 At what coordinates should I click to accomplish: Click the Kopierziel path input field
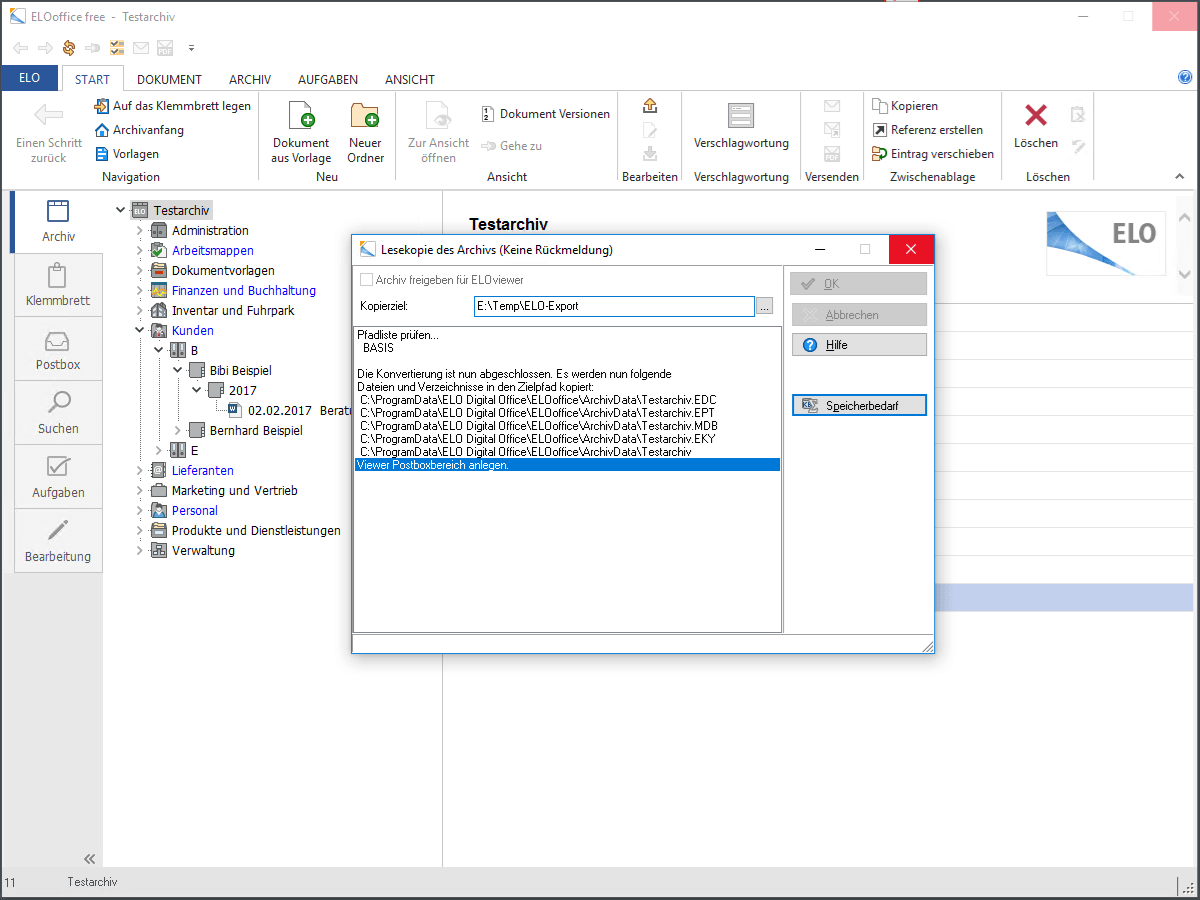613,306
